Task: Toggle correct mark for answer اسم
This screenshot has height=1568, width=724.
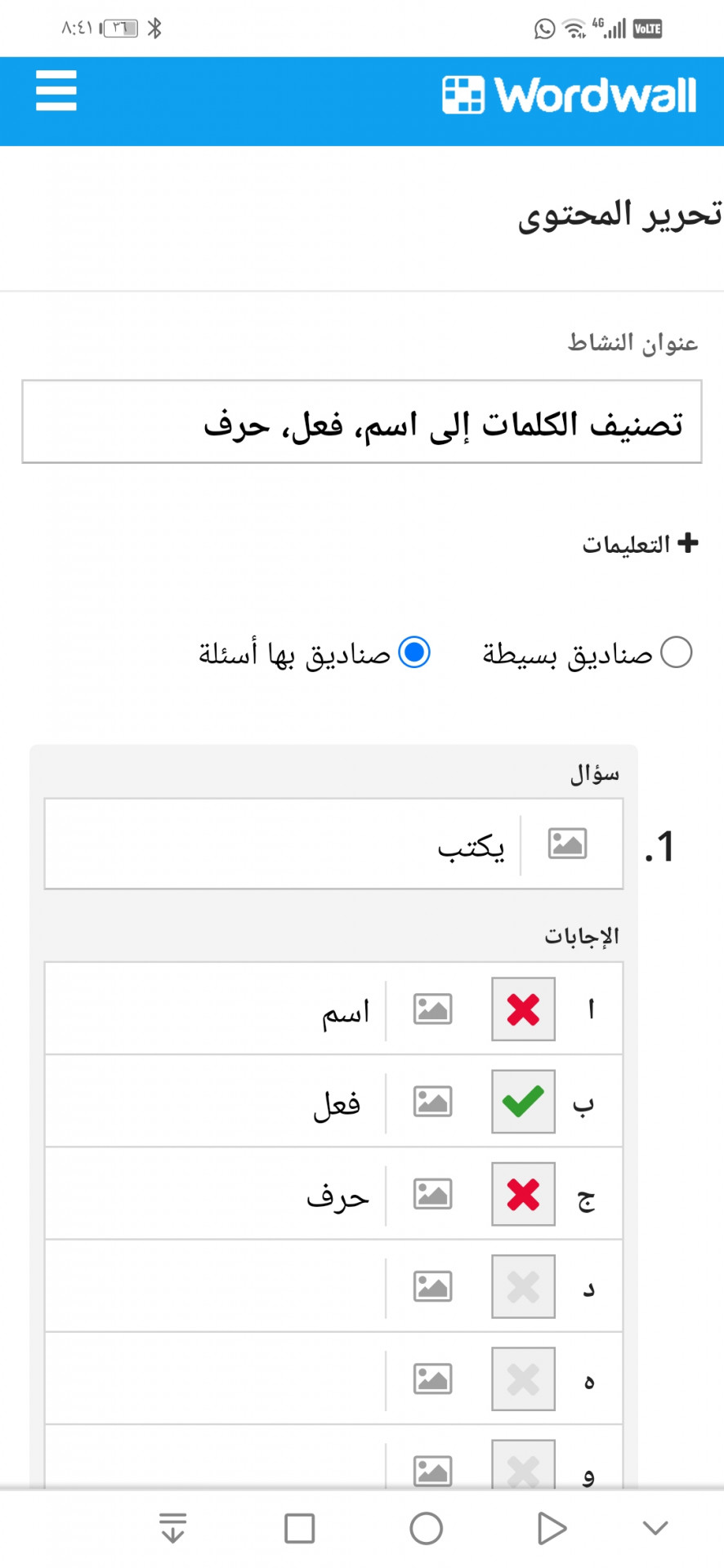Action: [x=523, y=1009]
